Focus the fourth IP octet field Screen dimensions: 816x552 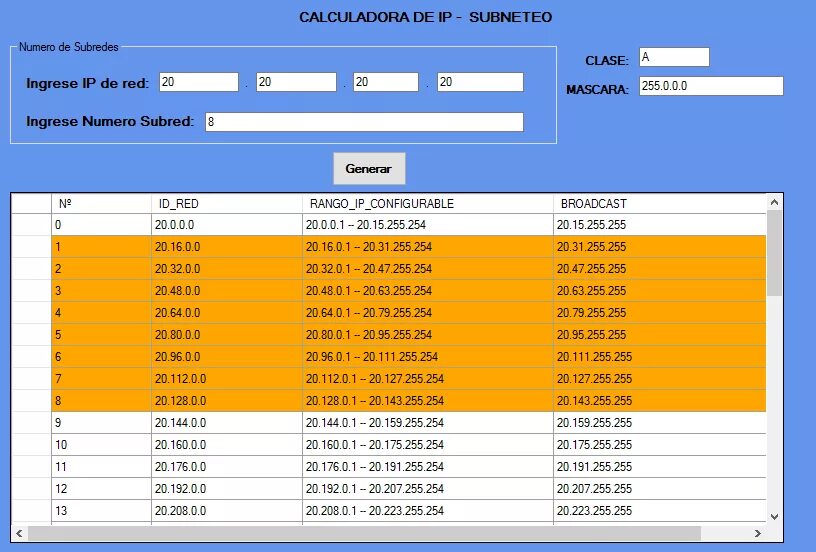pos(480,82)
